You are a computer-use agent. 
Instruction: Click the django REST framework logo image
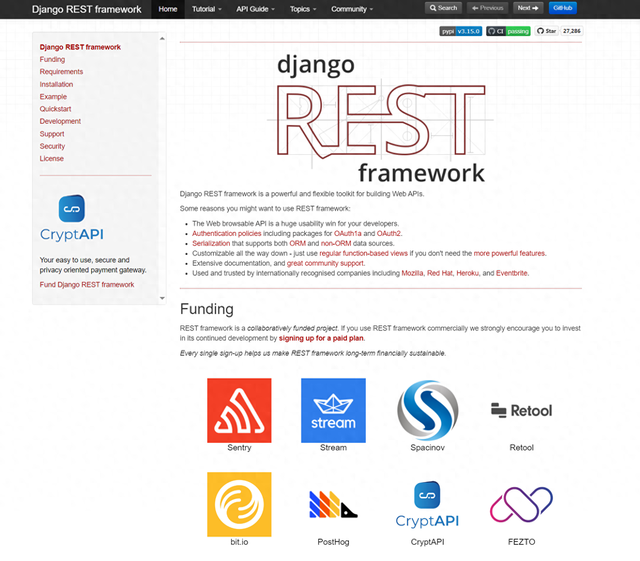coord(380,118)
